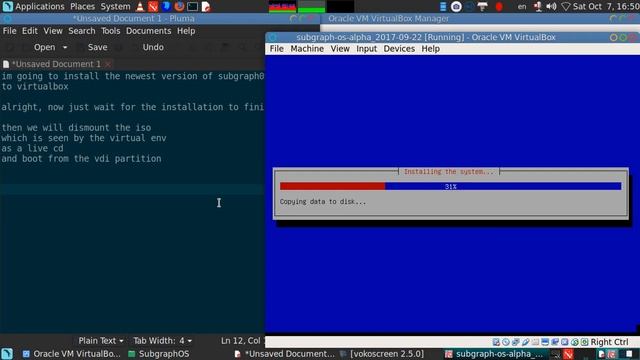Open Pluma View menu
The image size is (640, 360).
pyautogui.click(x=53, y=31)
